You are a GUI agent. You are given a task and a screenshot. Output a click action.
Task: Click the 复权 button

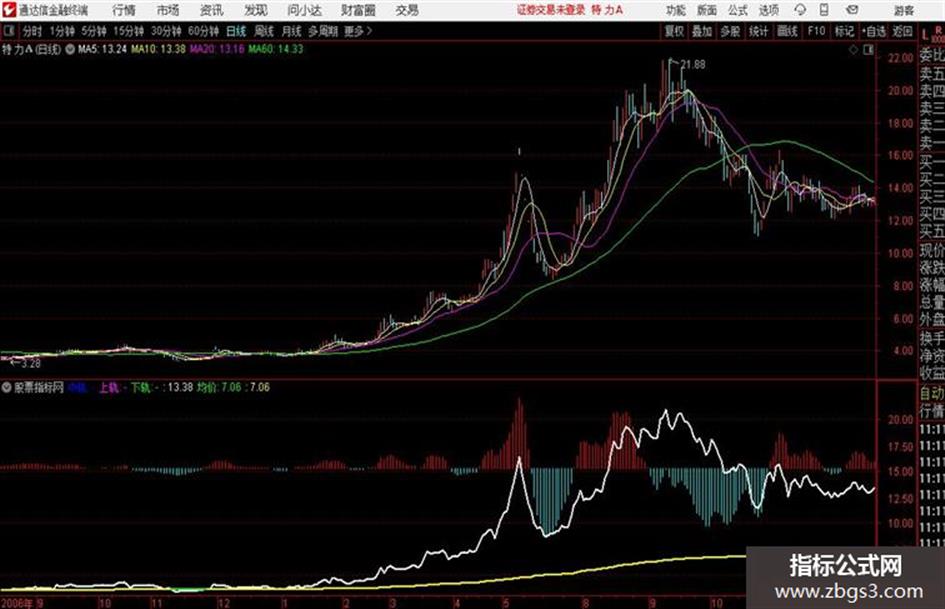[674, 31]
